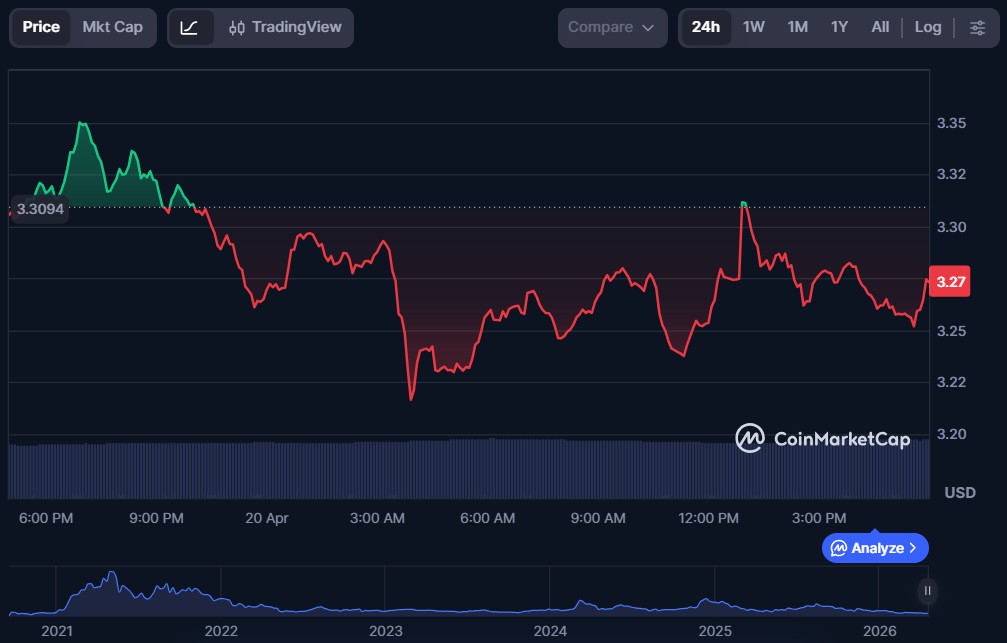Click the Analyze button
The image size is (1007, 643).
click(875, 548)
